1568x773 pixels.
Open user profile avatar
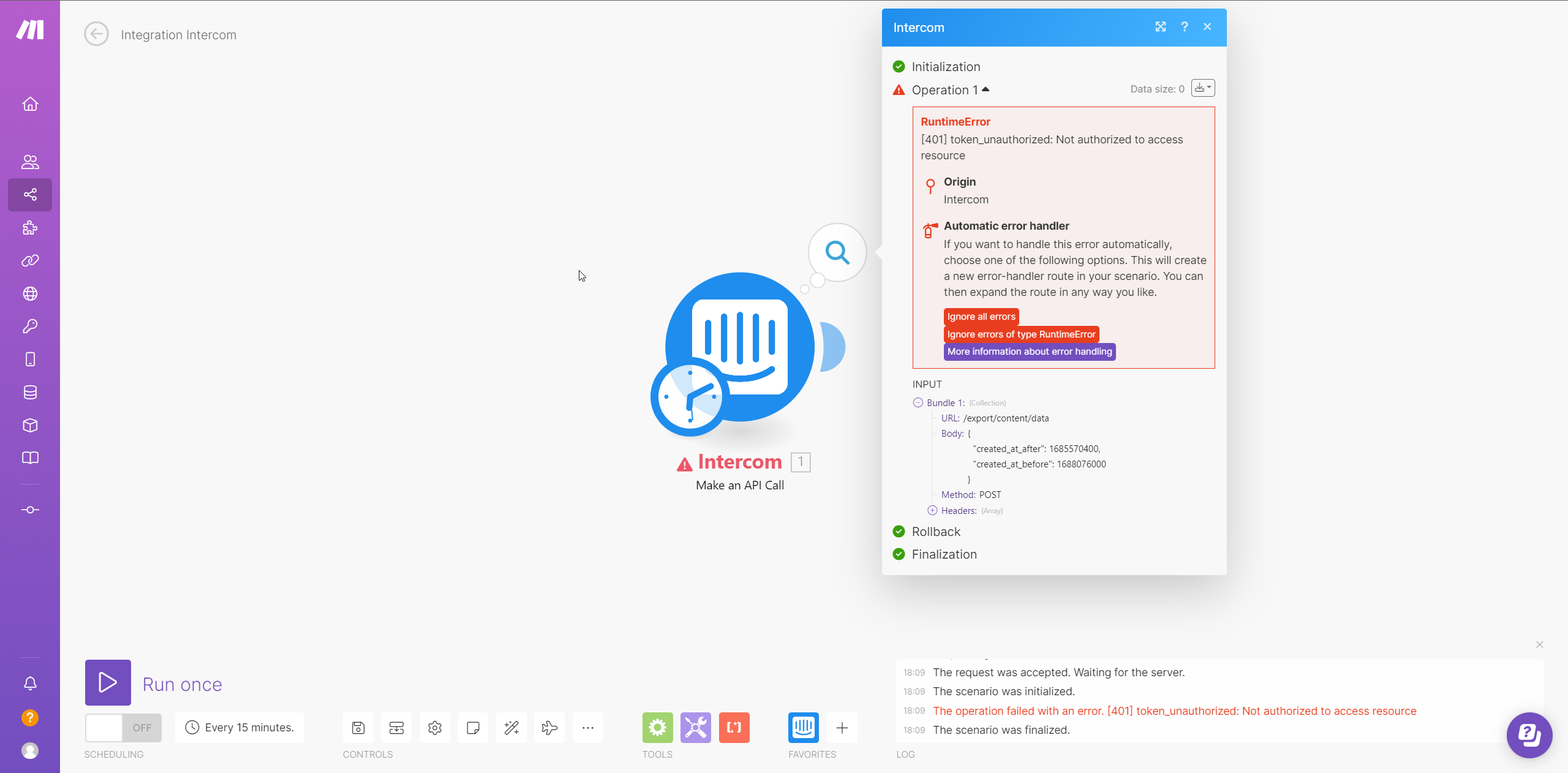point(30,750)
